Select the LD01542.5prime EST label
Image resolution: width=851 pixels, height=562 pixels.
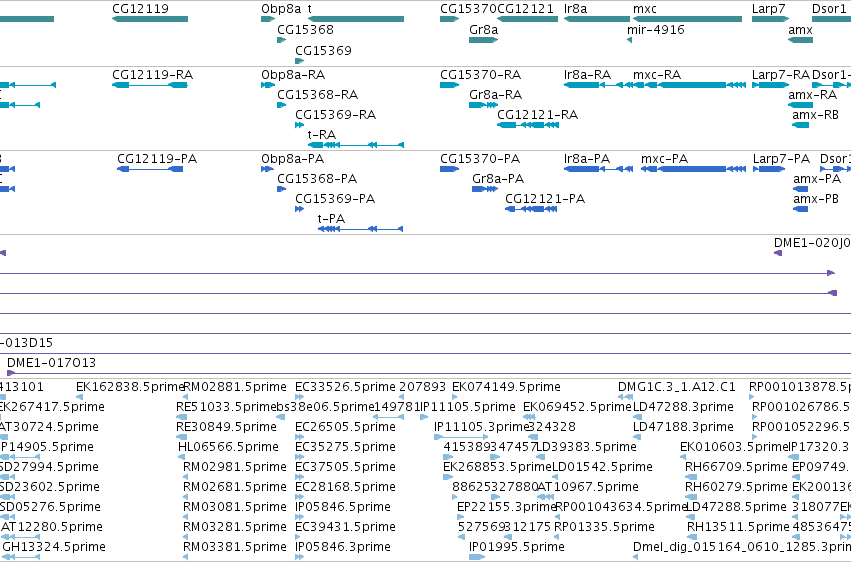tap(602, 467)
